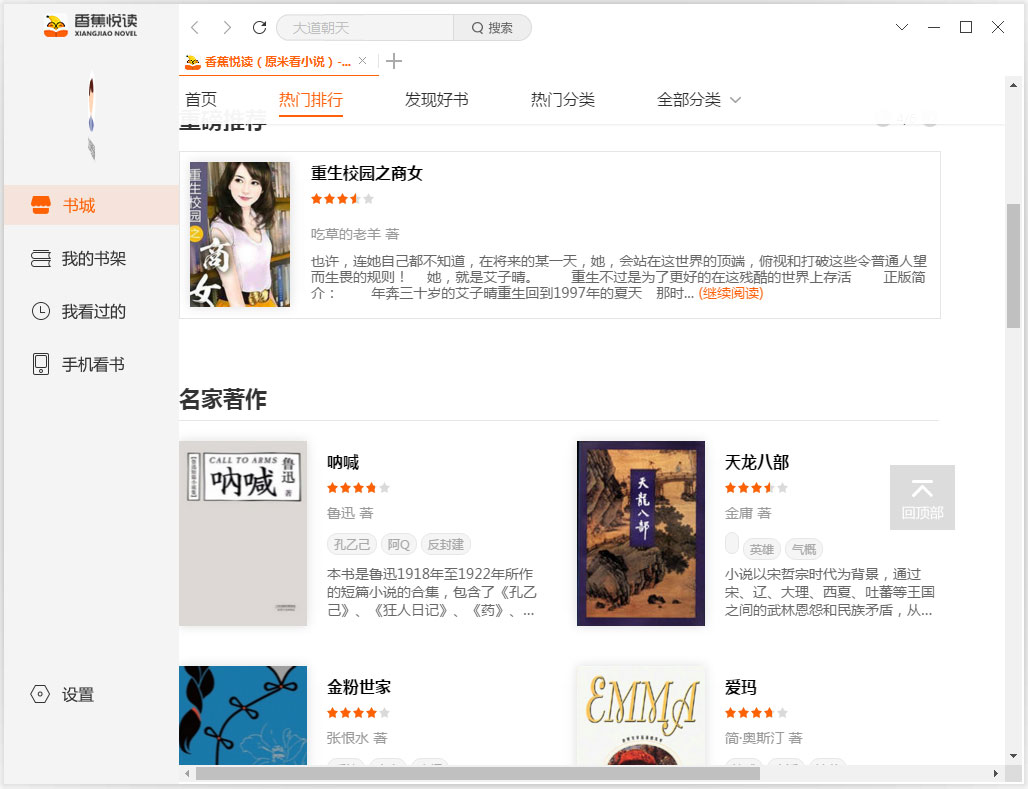Click the author 吃草的老羊 著

pos(355,234)
